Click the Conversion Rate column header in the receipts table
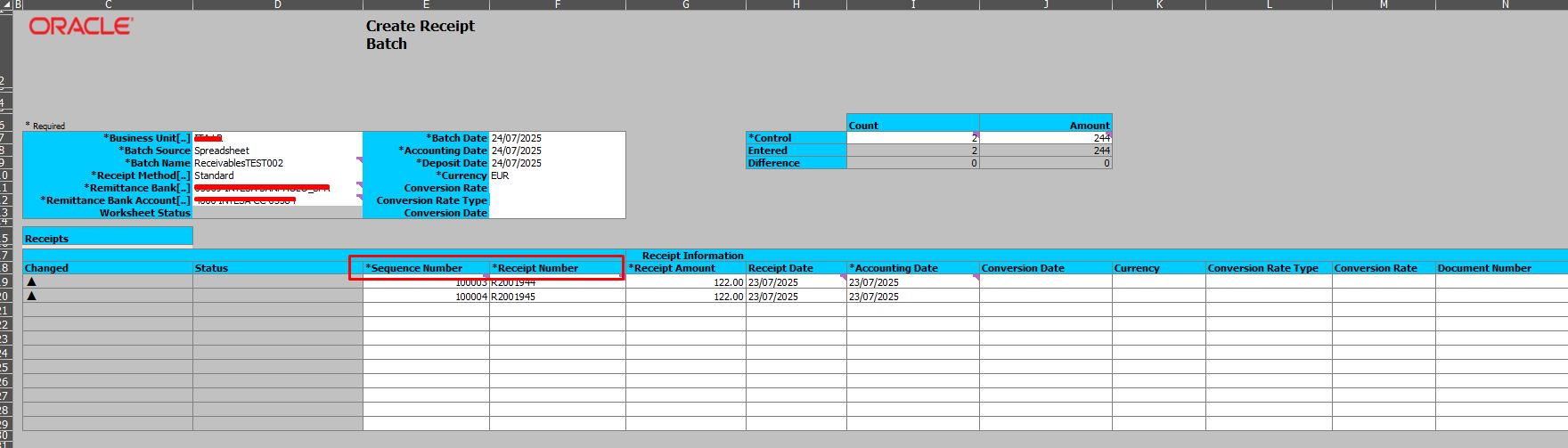 tap(1384, 267)
